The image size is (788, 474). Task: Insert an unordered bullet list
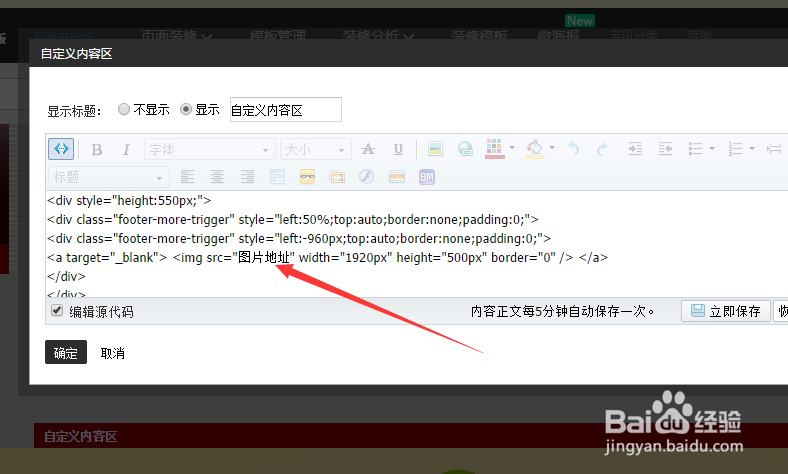[x=696, y=149]
